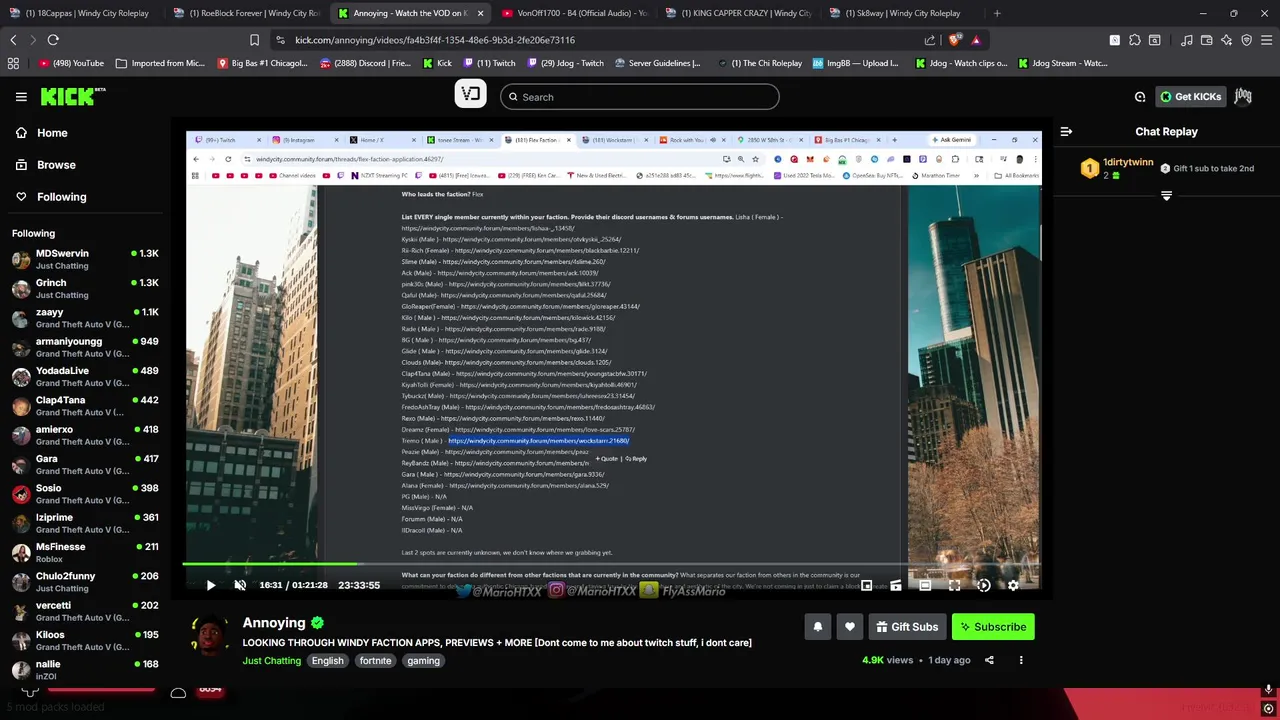
Task: Play the video
Action: 211,585
